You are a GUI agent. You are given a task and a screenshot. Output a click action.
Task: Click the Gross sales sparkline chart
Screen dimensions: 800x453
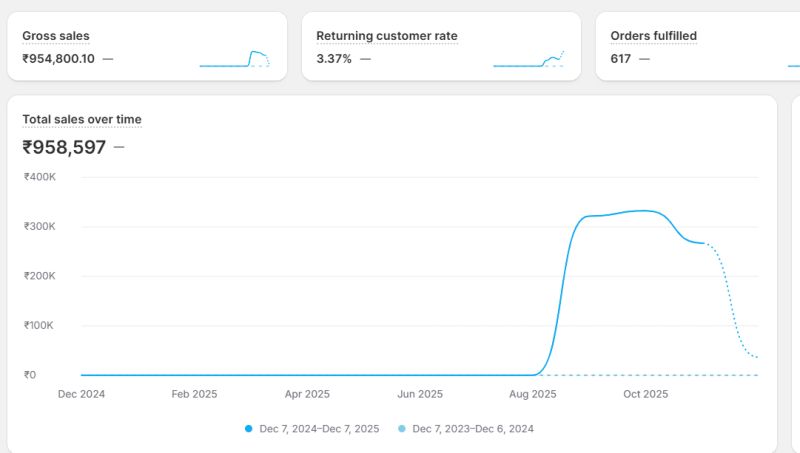click(235, 59)
